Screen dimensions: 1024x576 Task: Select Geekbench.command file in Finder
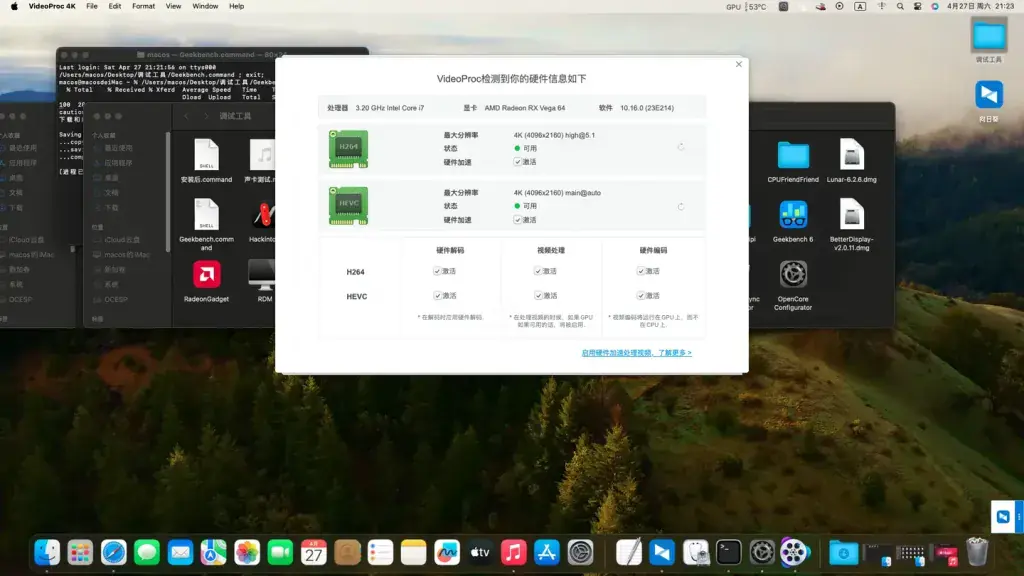206,225
